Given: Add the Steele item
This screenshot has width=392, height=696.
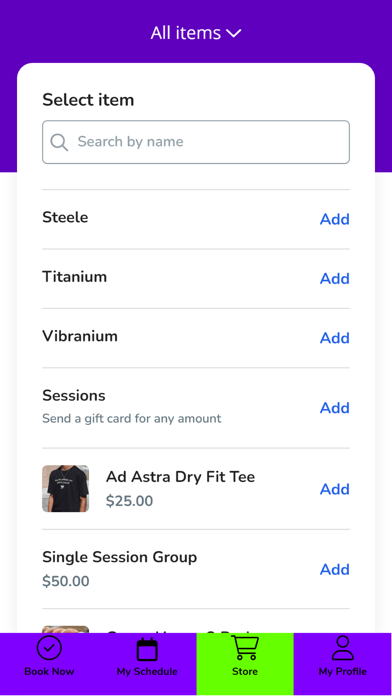Looking at the screenshot, I should click(335, 219).
